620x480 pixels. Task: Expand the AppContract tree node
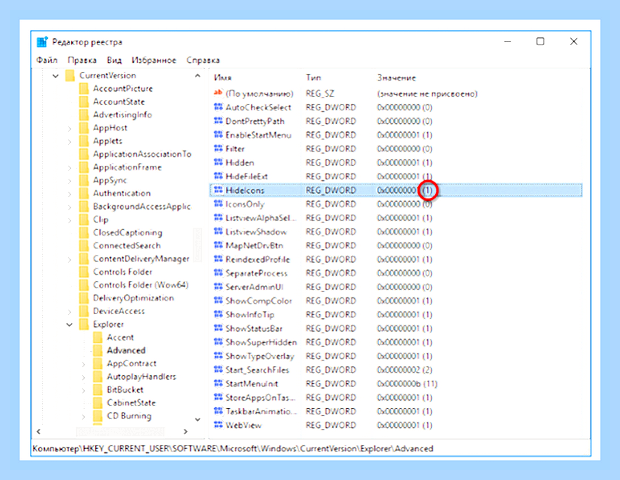point(83,364)
